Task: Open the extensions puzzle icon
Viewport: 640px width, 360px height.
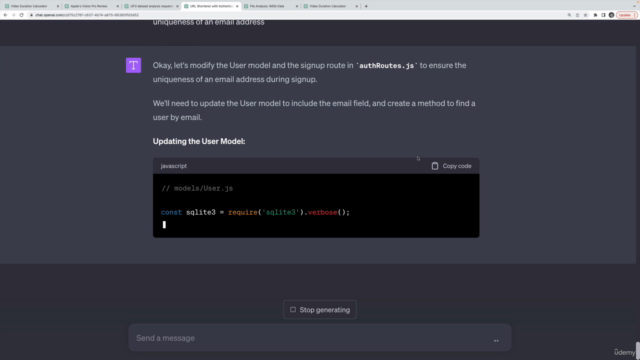Action: pos(595,15)
